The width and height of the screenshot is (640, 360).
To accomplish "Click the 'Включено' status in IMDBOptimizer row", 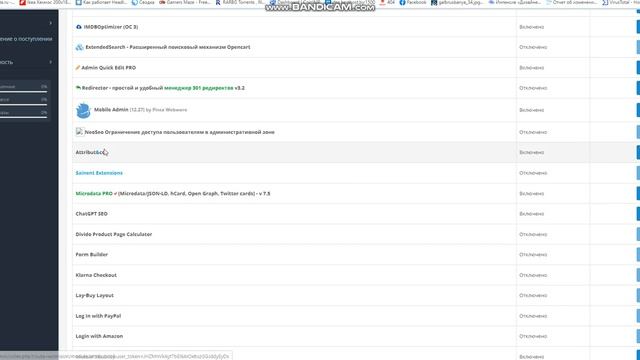I will click(531, 27).
